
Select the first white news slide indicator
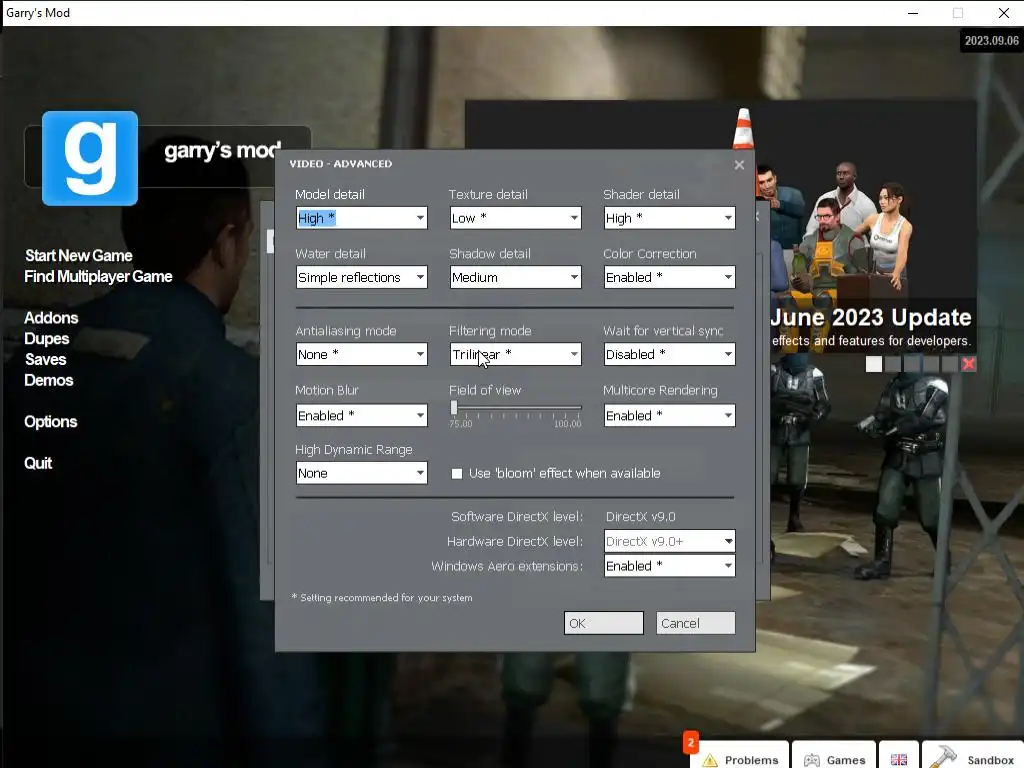coord(873,364)
